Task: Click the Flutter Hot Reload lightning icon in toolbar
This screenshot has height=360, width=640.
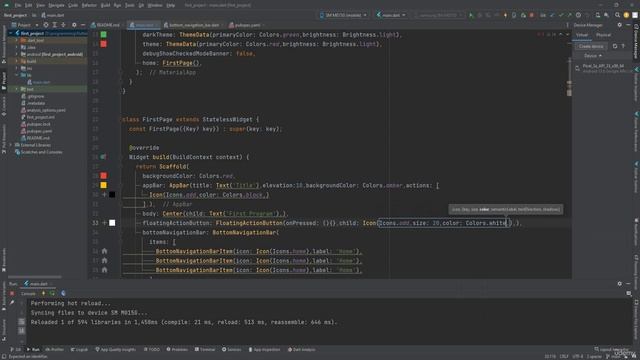Action: coord(505,15)
